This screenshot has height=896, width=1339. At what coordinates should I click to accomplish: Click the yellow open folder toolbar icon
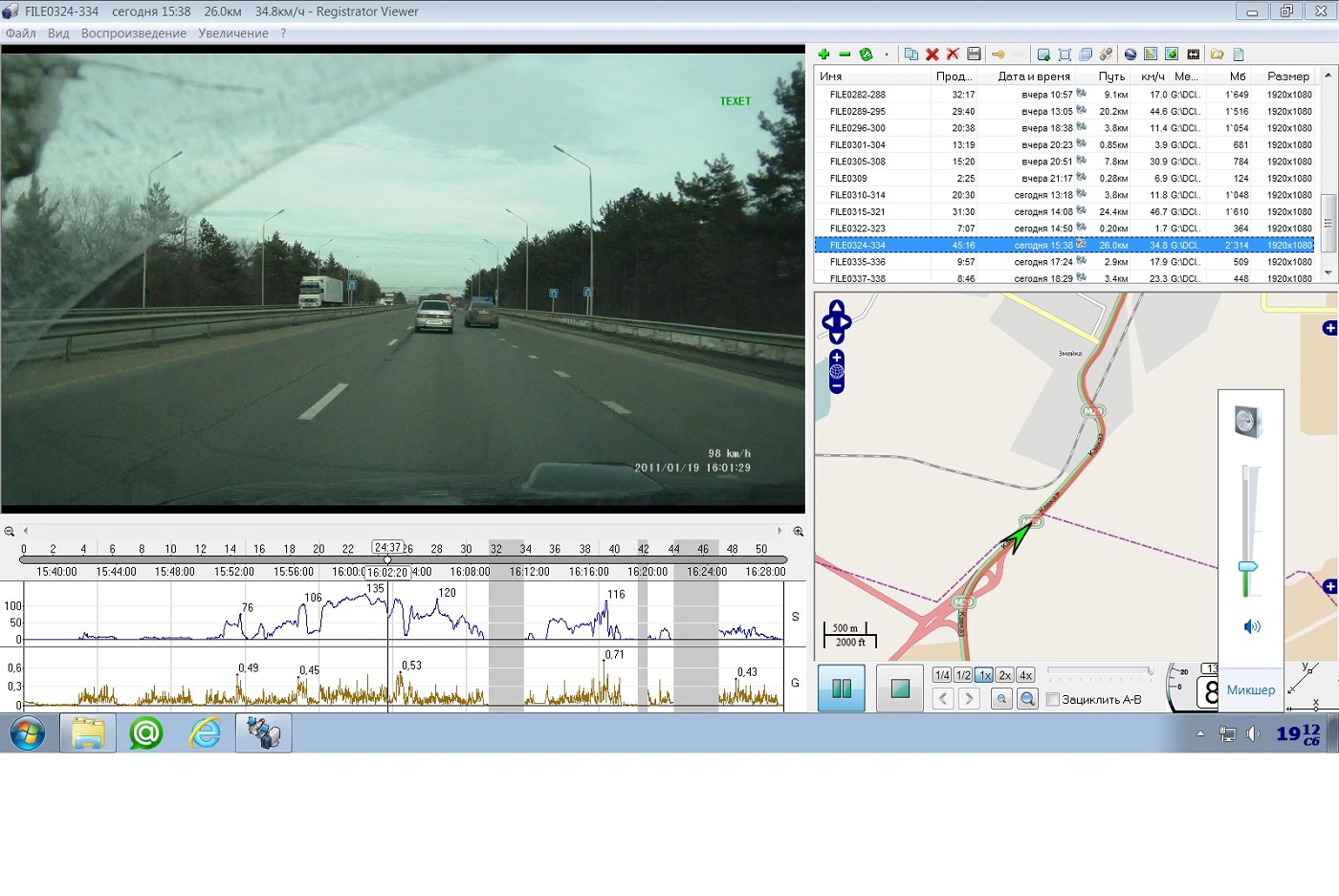1217,55
